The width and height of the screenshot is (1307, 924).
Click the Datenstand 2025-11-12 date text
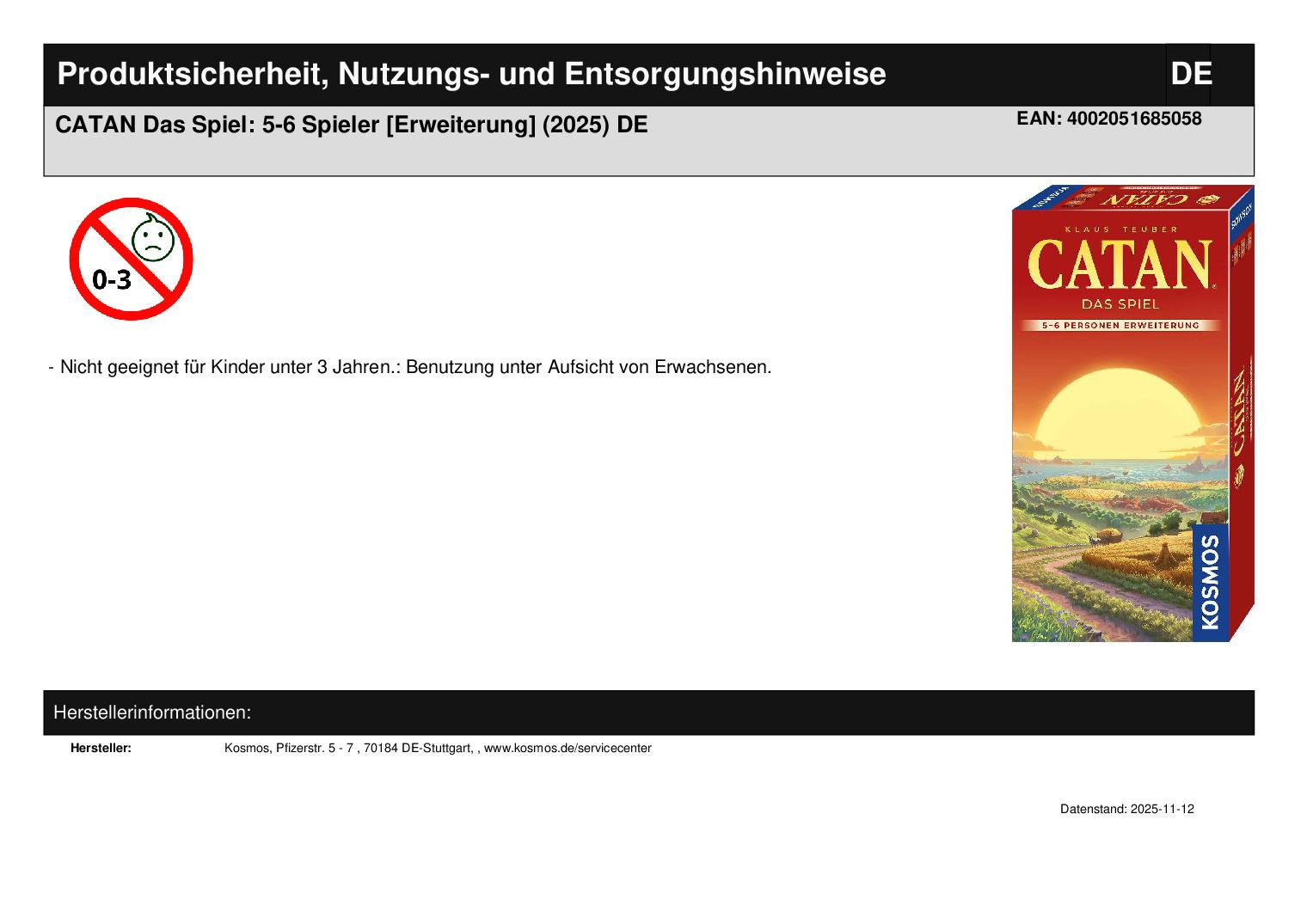(x=1126, y=810)
